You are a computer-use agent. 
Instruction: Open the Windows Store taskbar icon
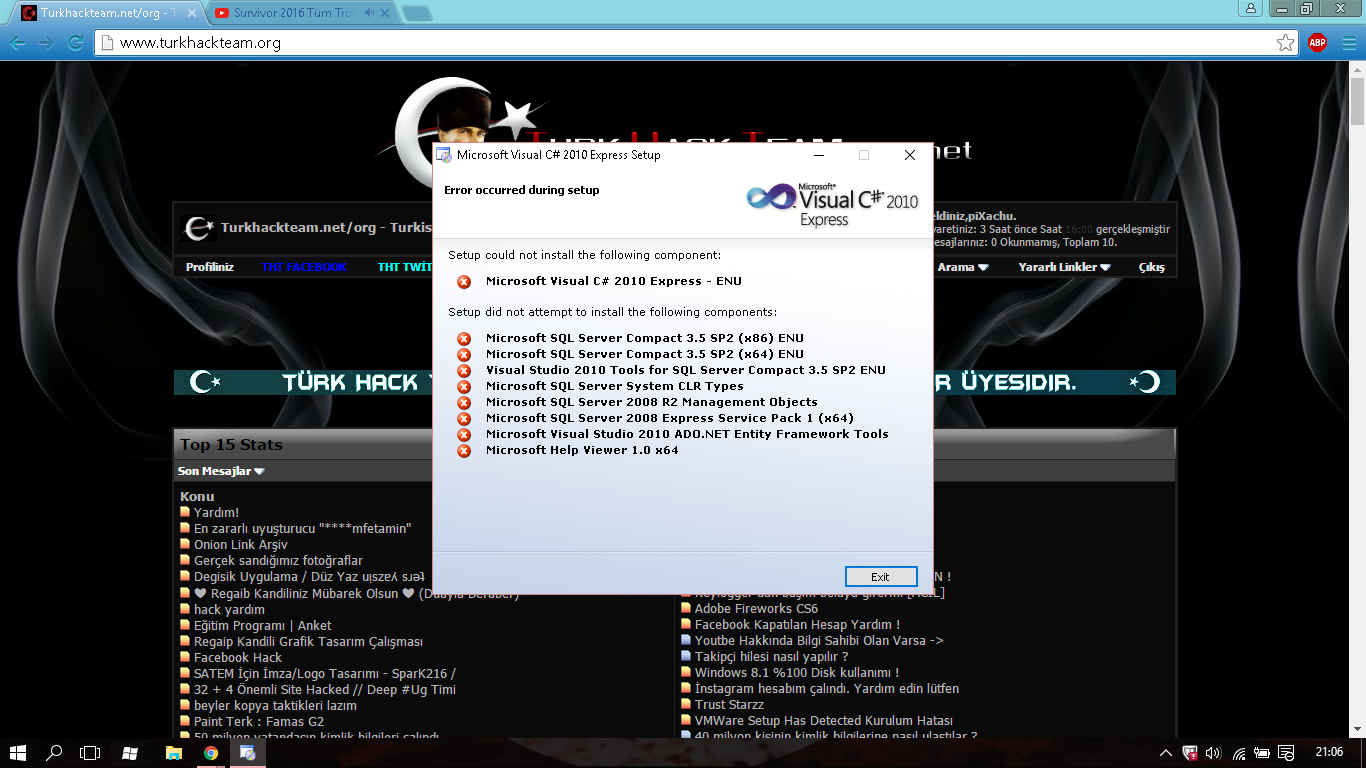[x=130, y=753]
